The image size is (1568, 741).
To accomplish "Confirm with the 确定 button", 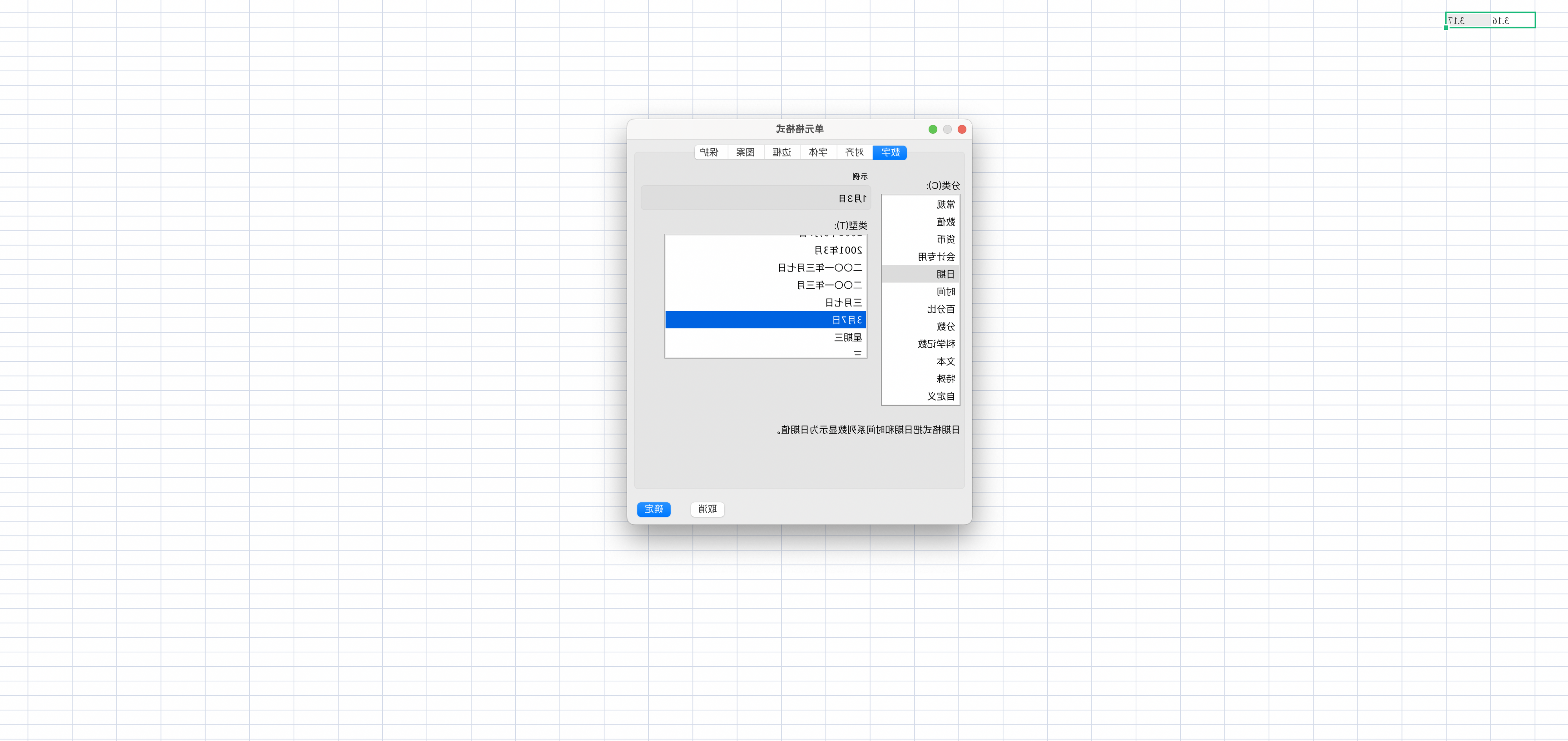I will tap(654, 509).
